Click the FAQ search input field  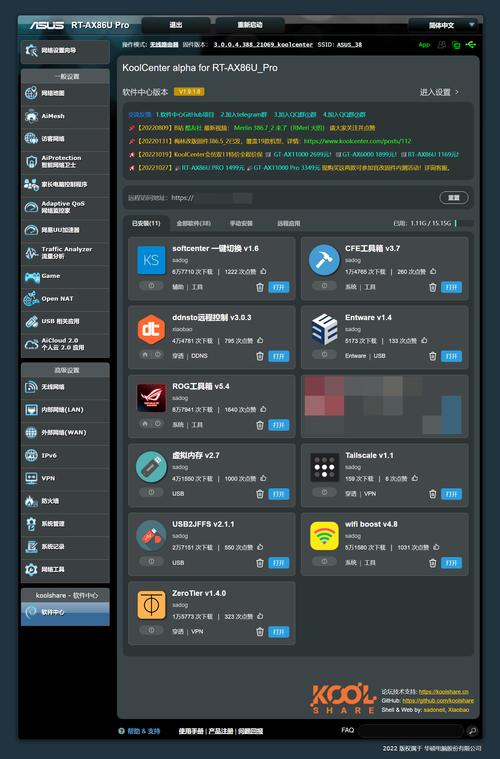(411, 730)
